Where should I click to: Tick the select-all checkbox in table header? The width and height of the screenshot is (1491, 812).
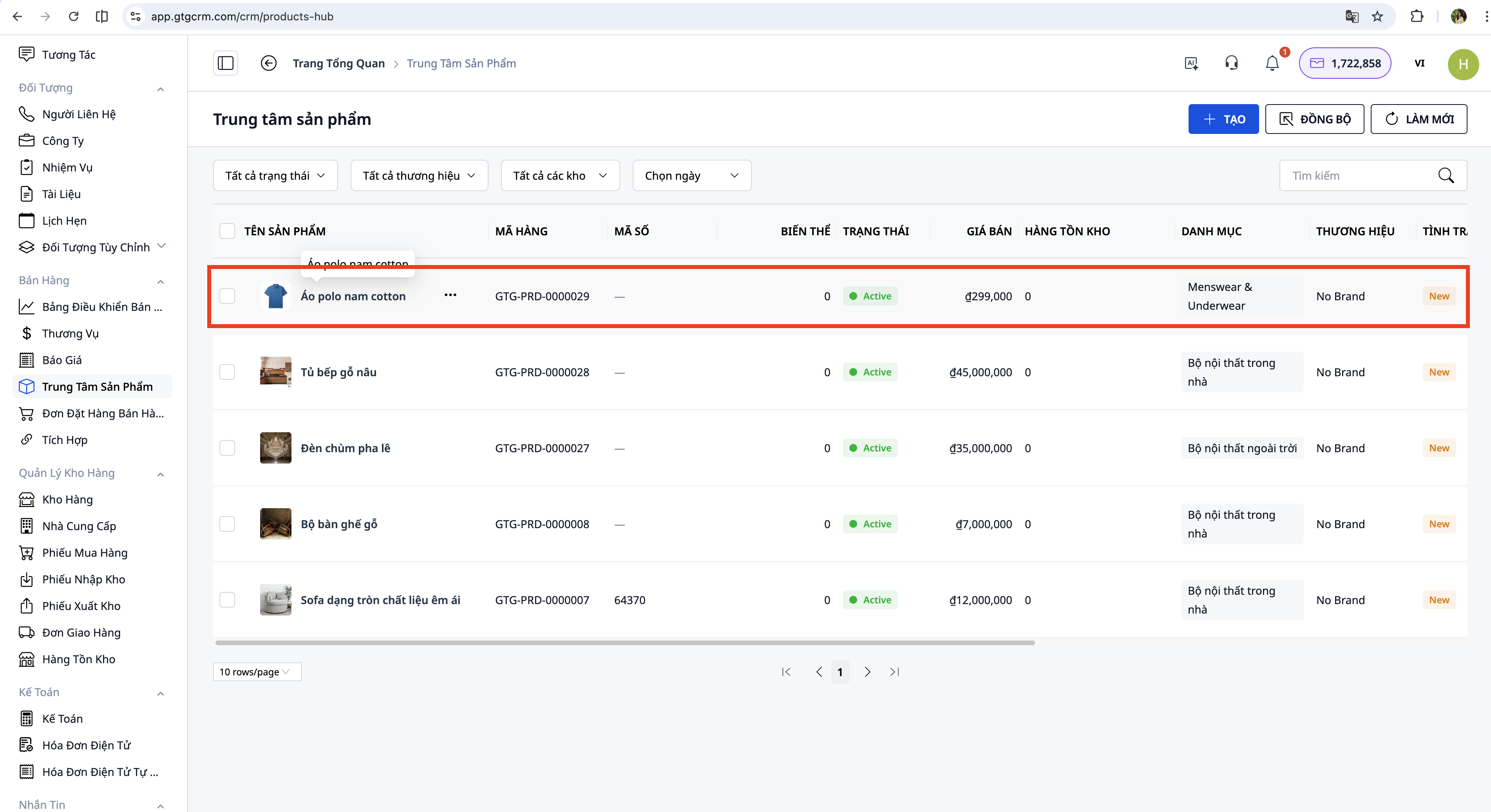(227, 231)
